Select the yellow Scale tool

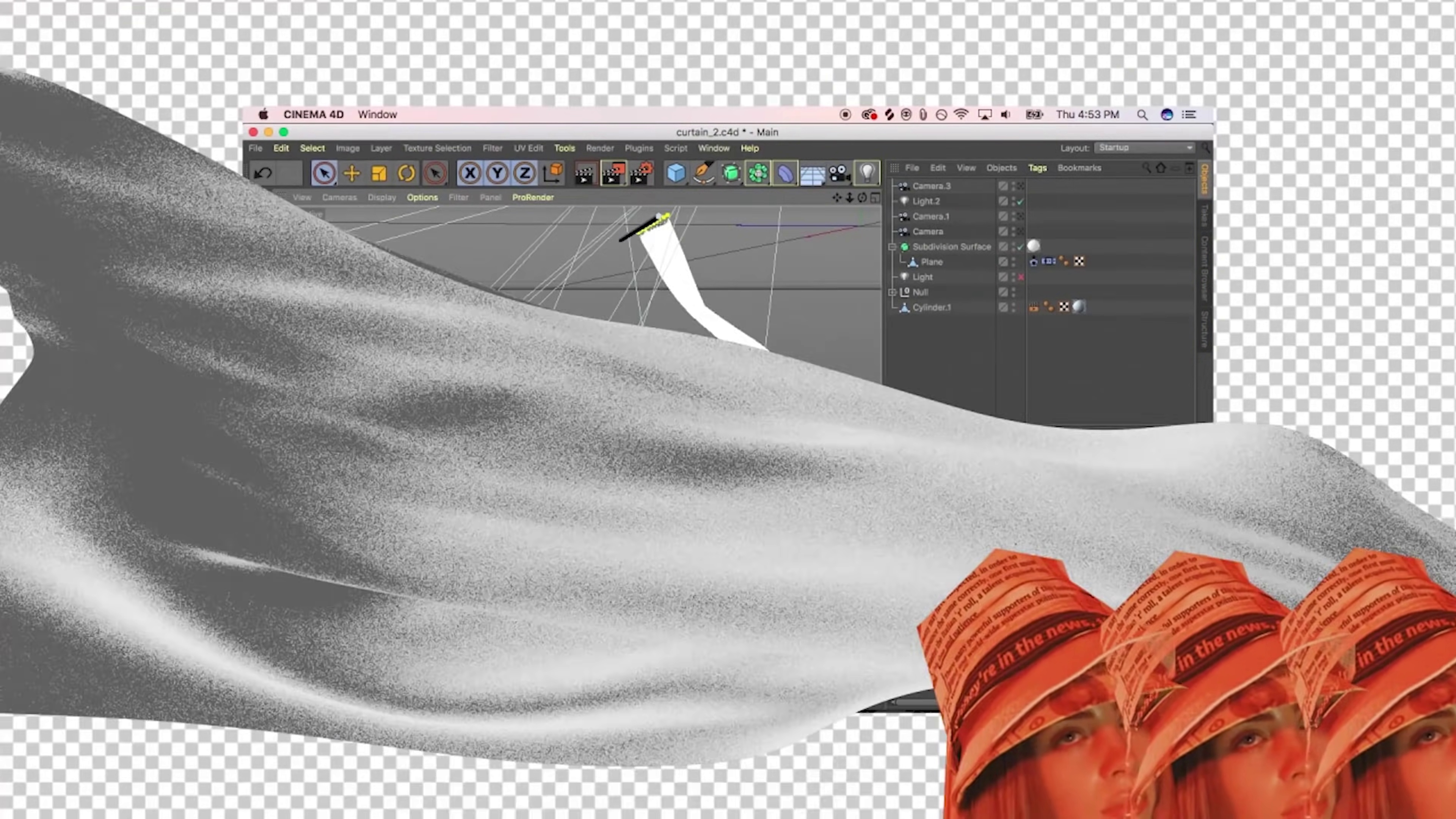[x=379, y=174]
